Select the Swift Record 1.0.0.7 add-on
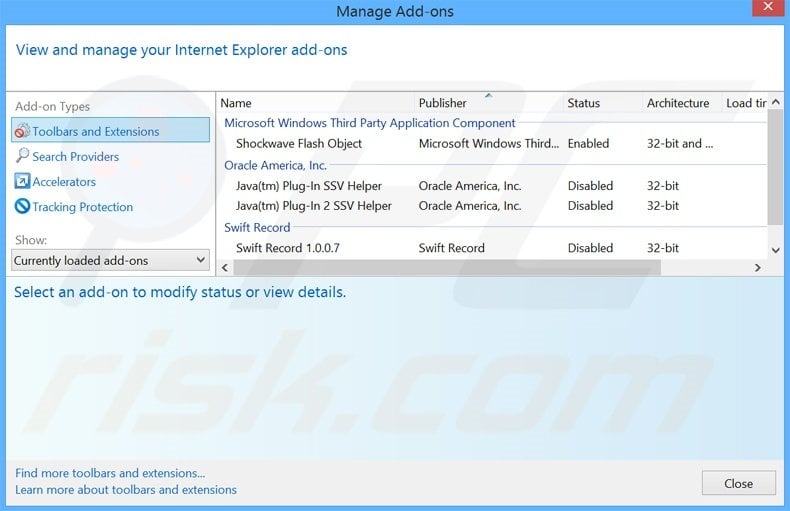 (x=288, y=248)
